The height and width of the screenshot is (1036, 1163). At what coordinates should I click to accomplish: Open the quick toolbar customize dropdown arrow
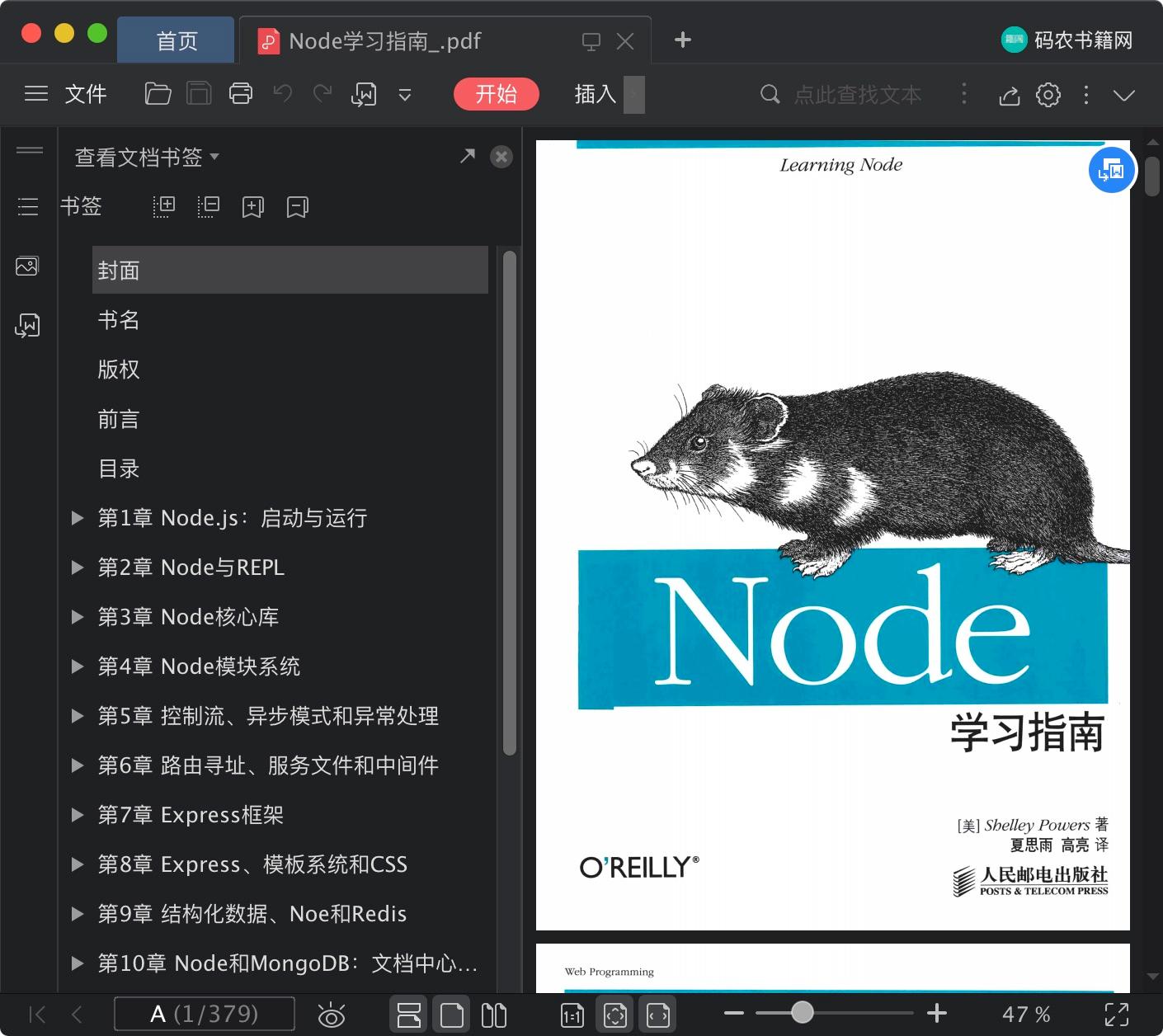(405, 95)
